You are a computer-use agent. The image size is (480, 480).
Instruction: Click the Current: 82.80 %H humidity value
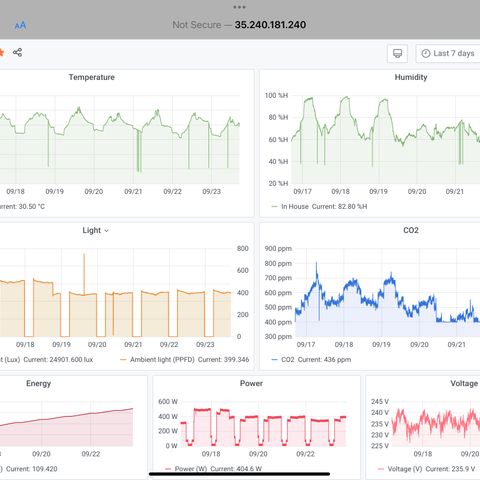(339, 206)
